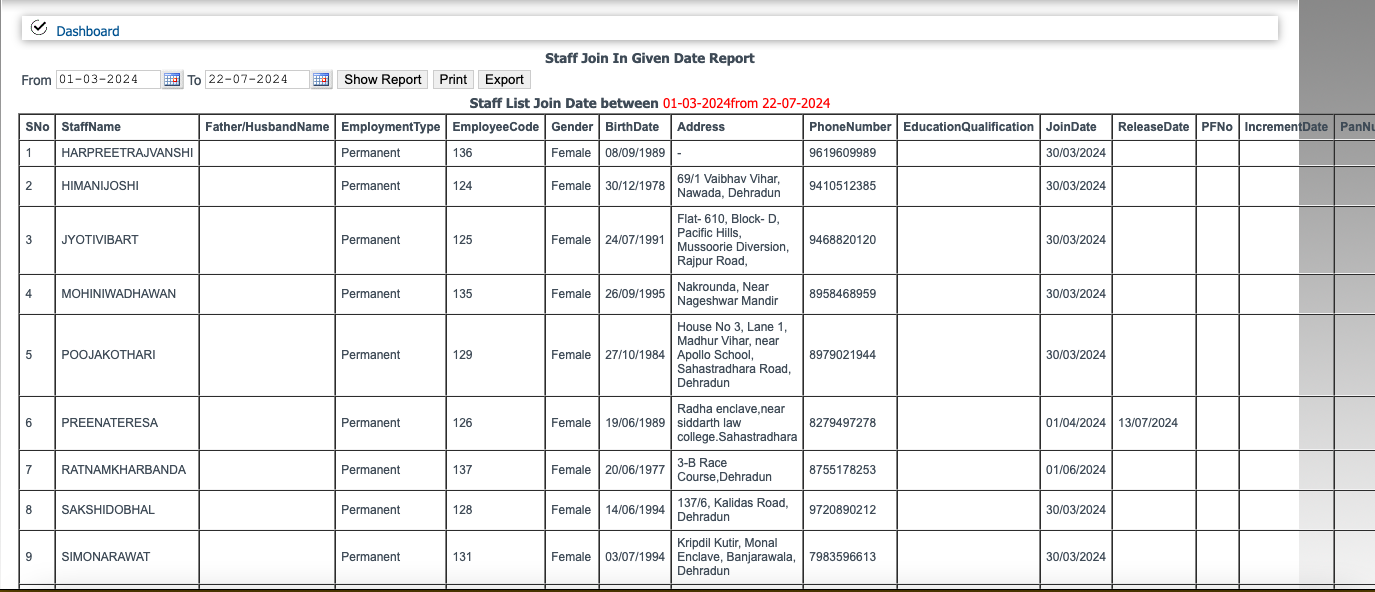This screenshot has height=592, width=1375.
Task: Click birth date 30/12/1978
Action: coord(635,186)
